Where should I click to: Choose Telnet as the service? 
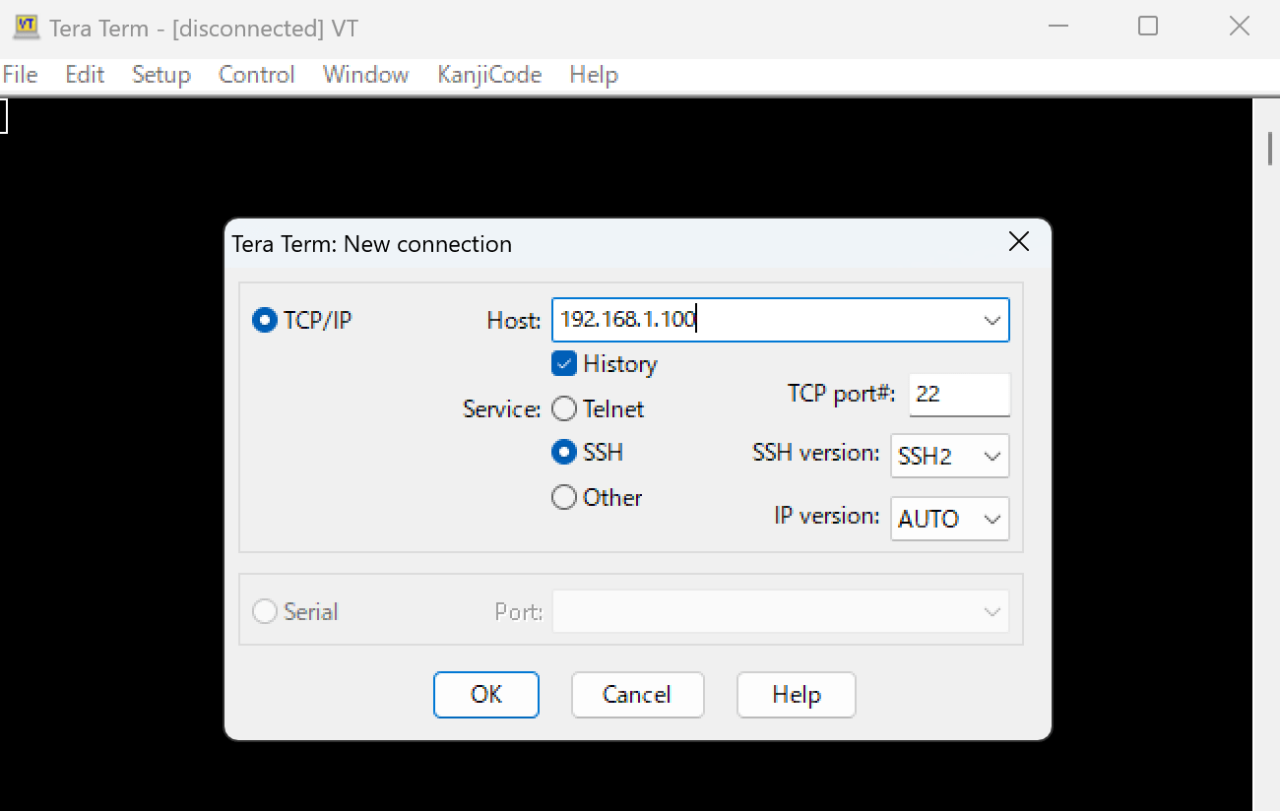pyautogui.click(x=564, y=408)
